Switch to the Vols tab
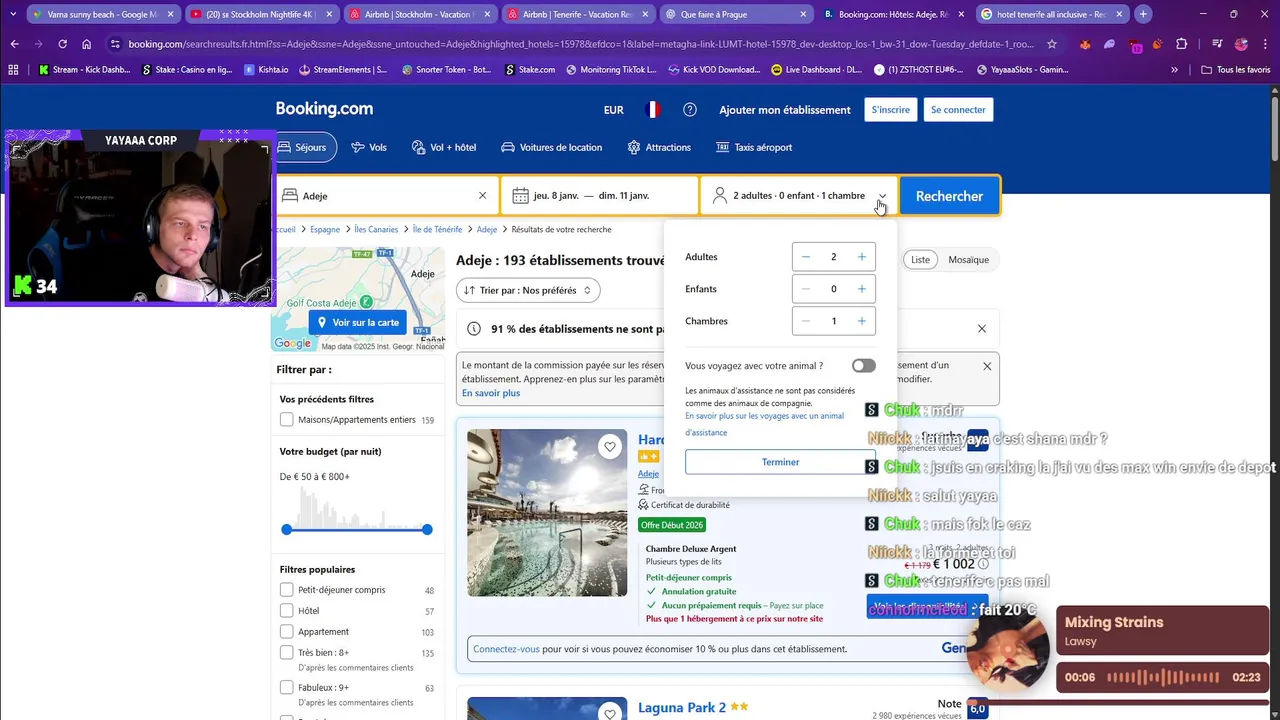This screenshot has width=1280, height=720. (x=368, y=147)
